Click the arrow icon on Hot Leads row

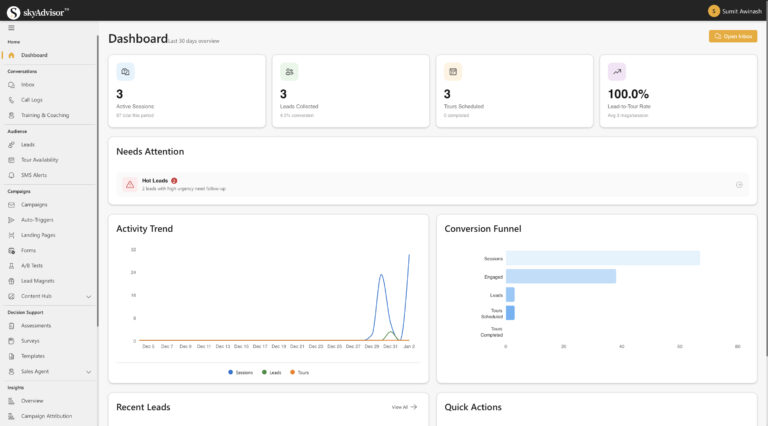[x=739, y=184]
